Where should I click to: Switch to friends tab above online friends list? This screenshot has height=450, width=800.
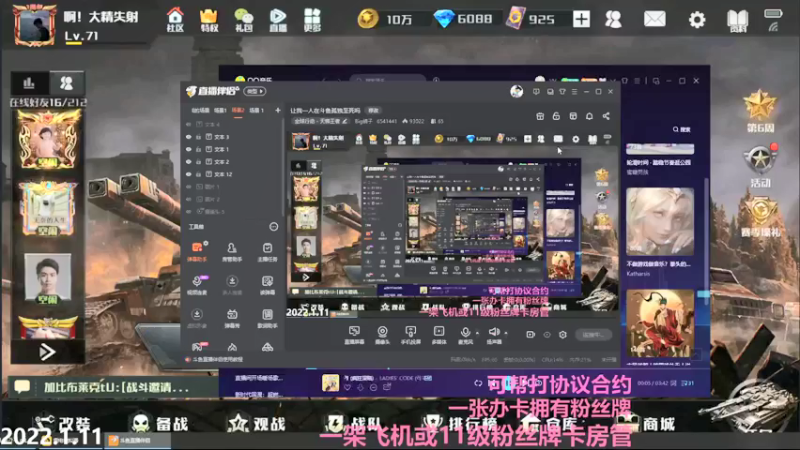click(66, 83)
